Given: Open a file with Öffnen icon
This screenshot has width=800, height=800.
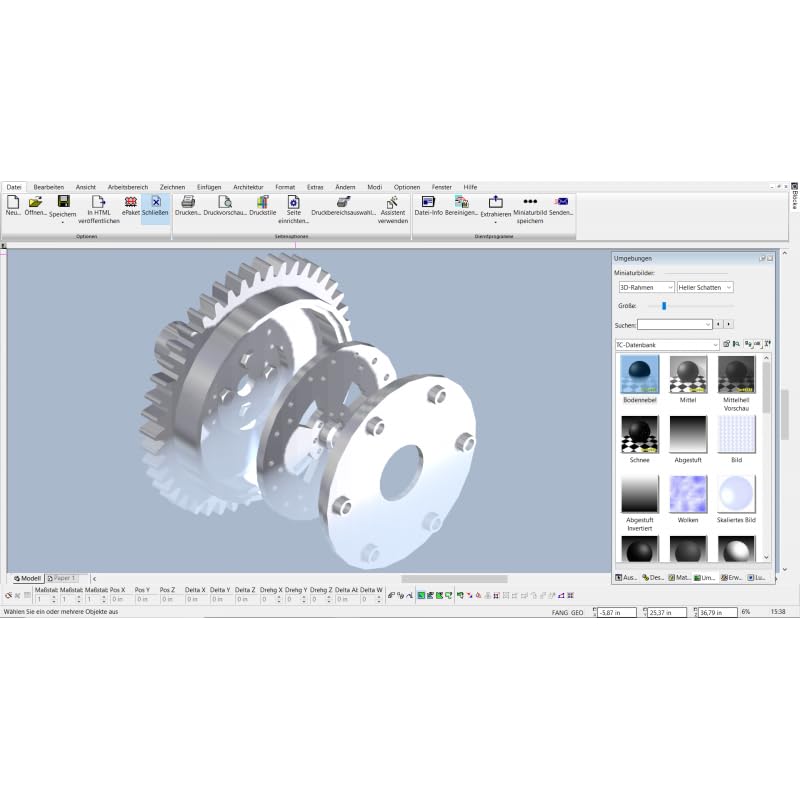Looking at the screenshot, I should click(x=35, y=202).
